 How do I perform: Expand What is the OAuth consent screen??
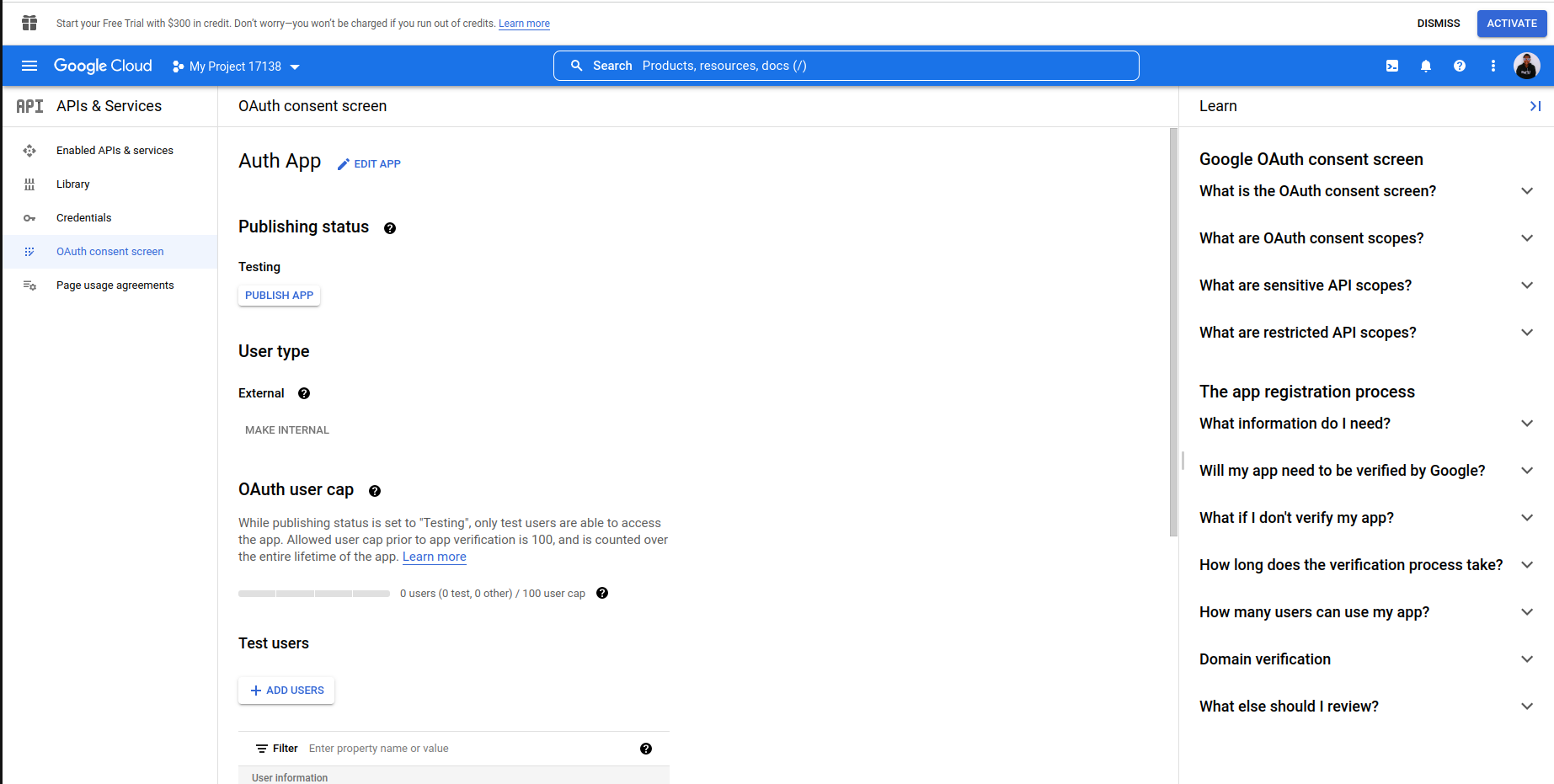(x=1366, y=191)
